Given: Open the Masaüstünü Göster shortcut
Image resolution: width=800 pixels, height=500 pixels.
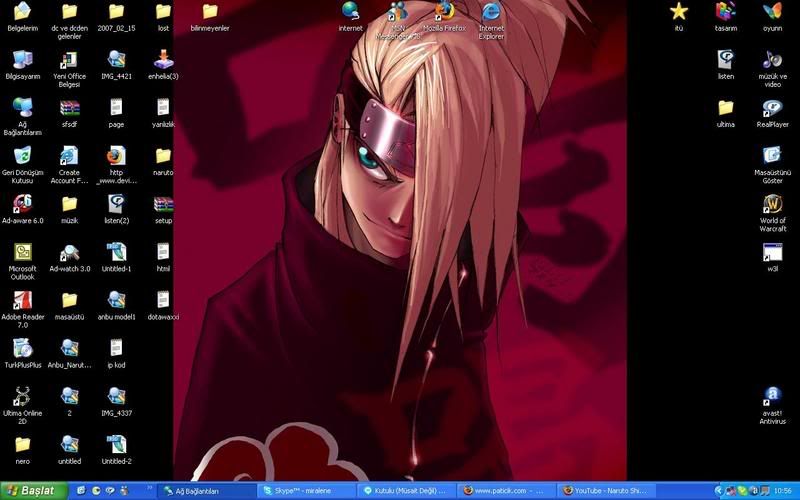Looking at the screenshot, I should [x=772, y=156].
